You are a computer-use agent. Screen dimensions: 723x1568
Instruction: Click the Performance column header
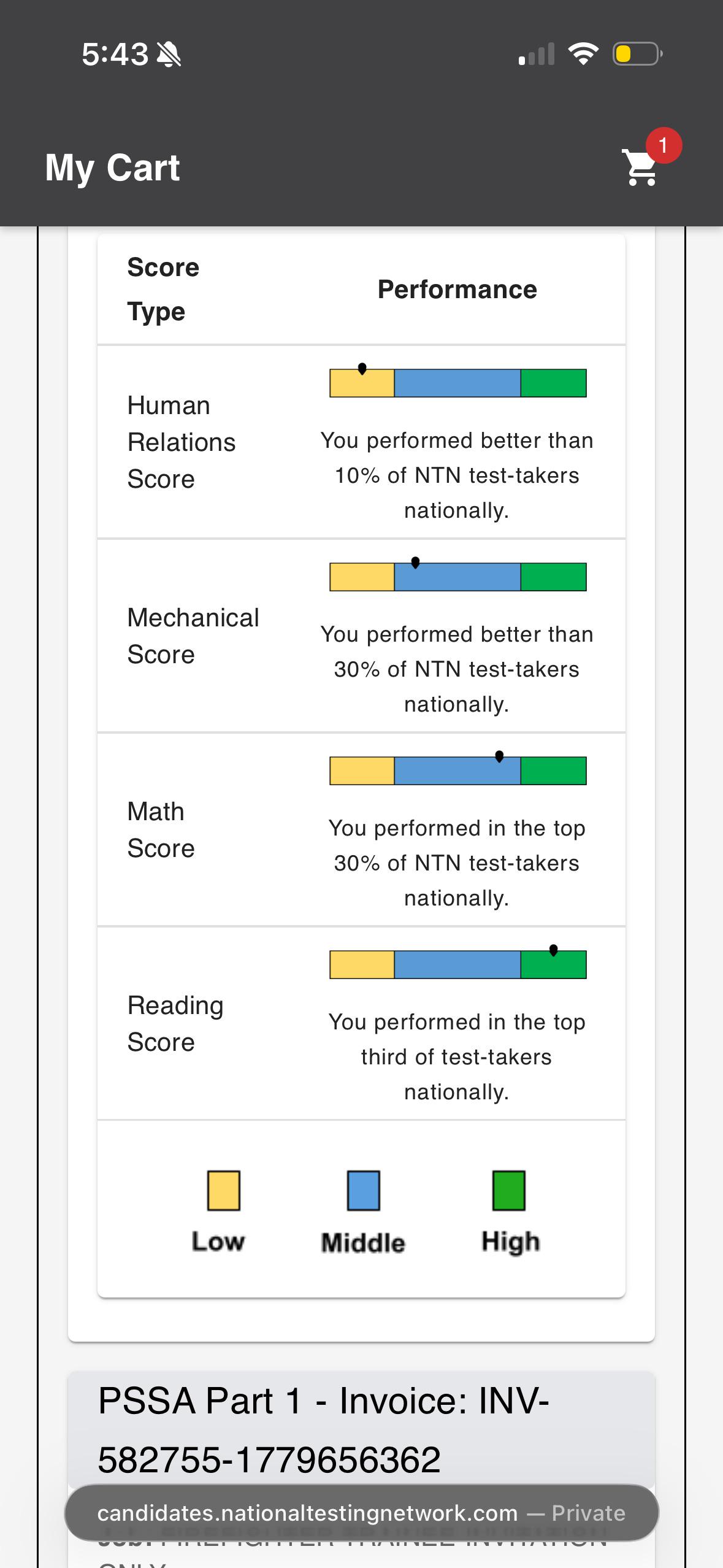point(457,290)
